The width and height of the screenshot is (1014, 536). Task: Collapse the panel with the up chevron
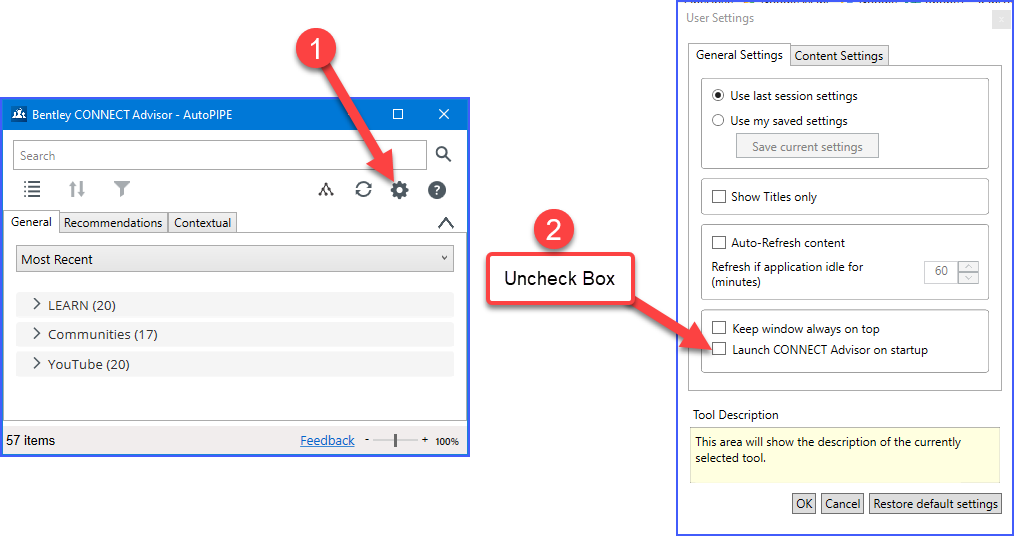pos(446,222)
